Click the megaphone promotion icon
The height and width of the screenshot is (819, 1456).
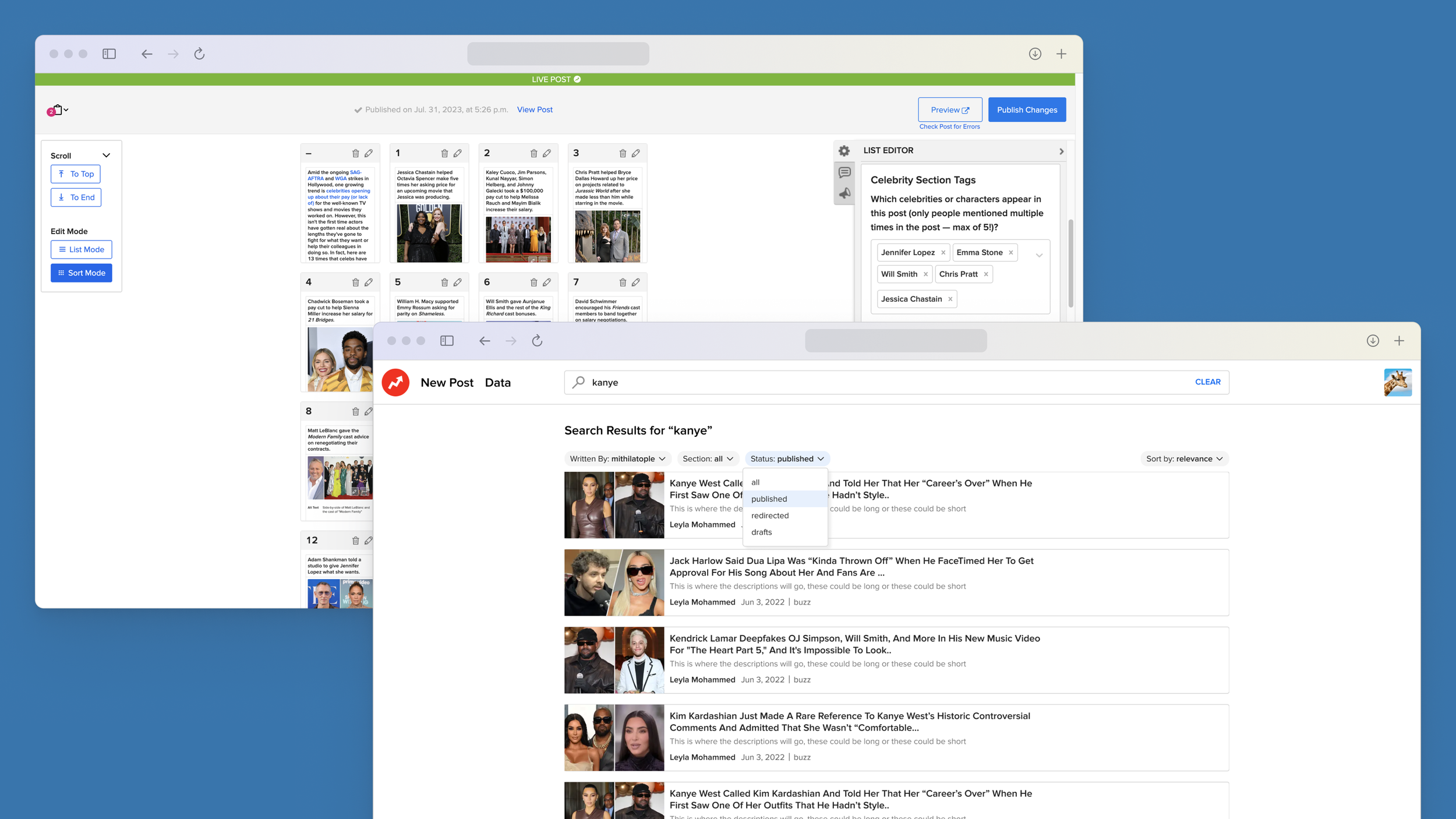(x=844, y=193)
